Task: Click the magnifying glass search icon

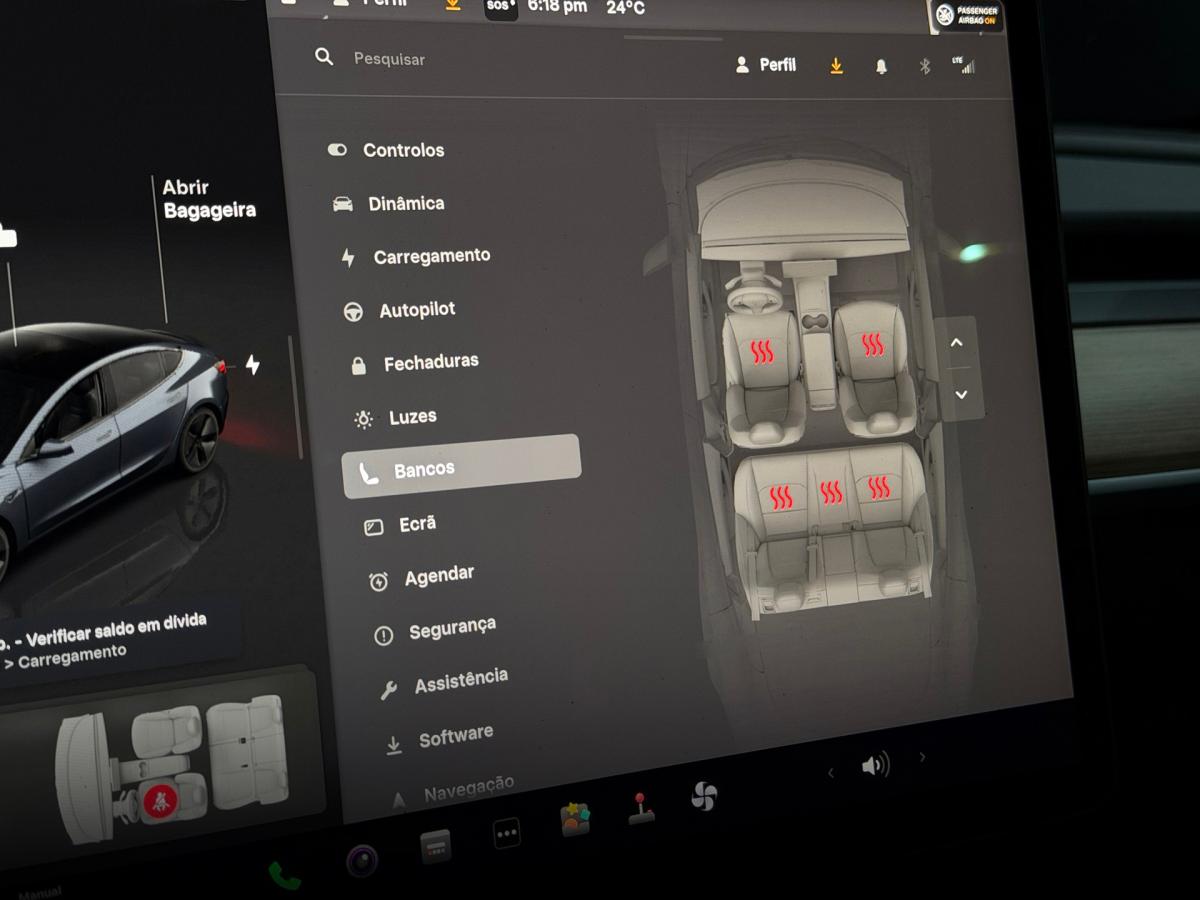Action: 324,57
